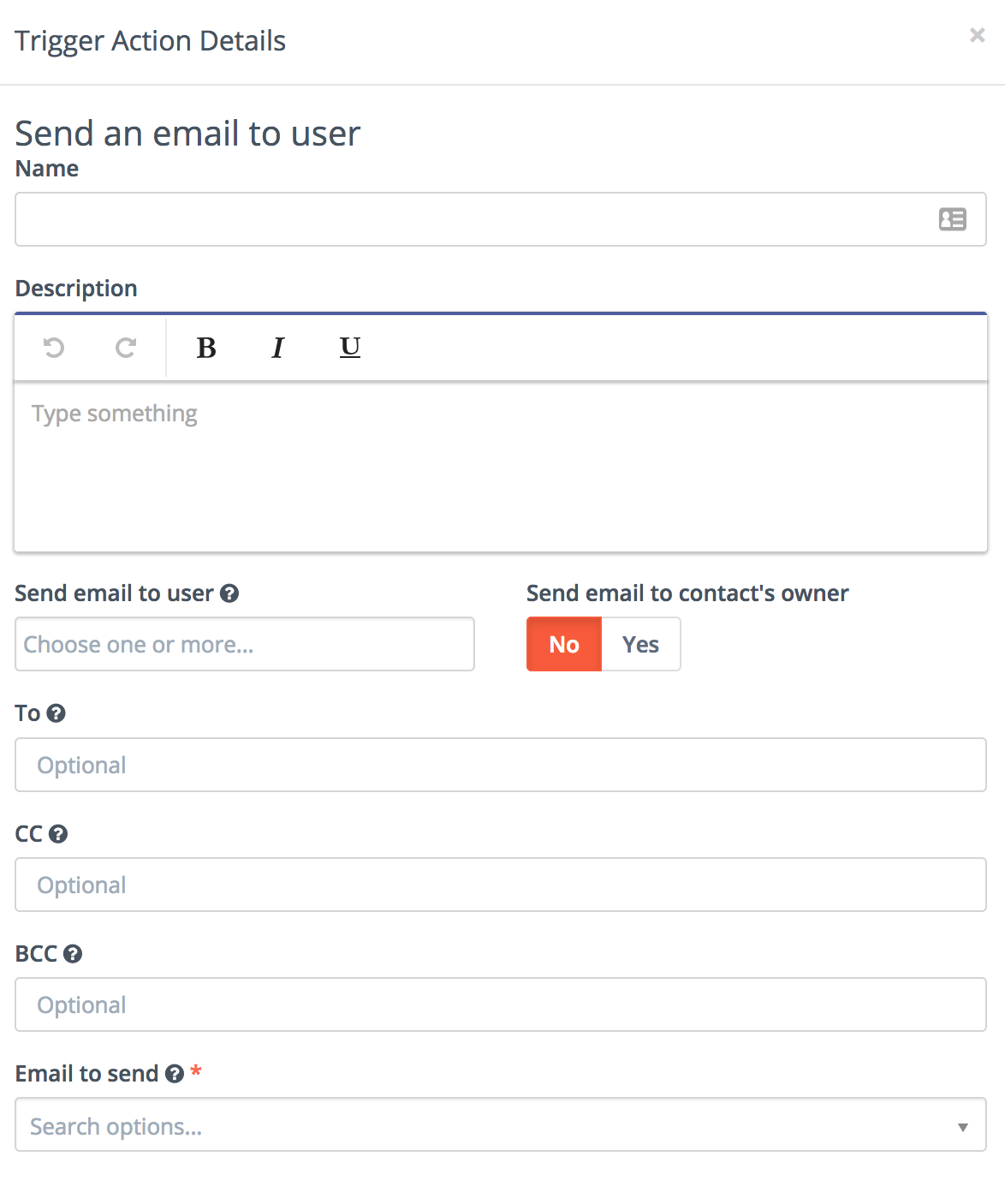Toggle bold formatting in description toolbar

coord(206,348)
